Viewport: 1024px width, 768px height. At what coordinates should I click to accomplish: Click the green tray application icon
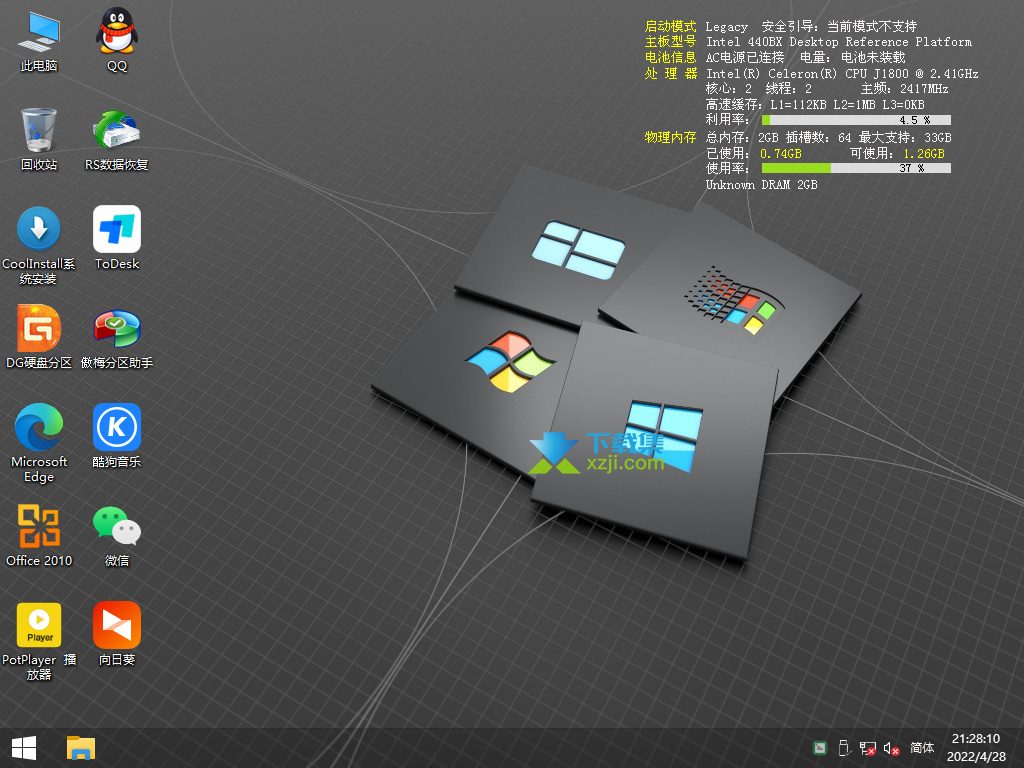tap(820, 748)
